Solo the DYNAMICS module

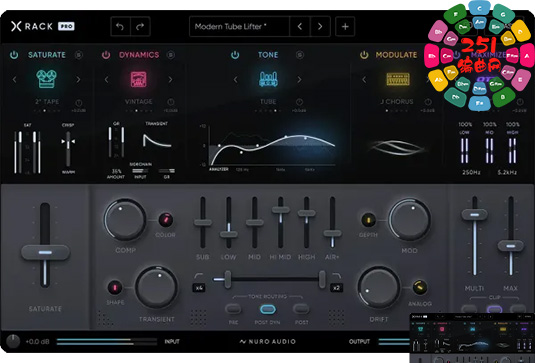(x=171, y=55)
